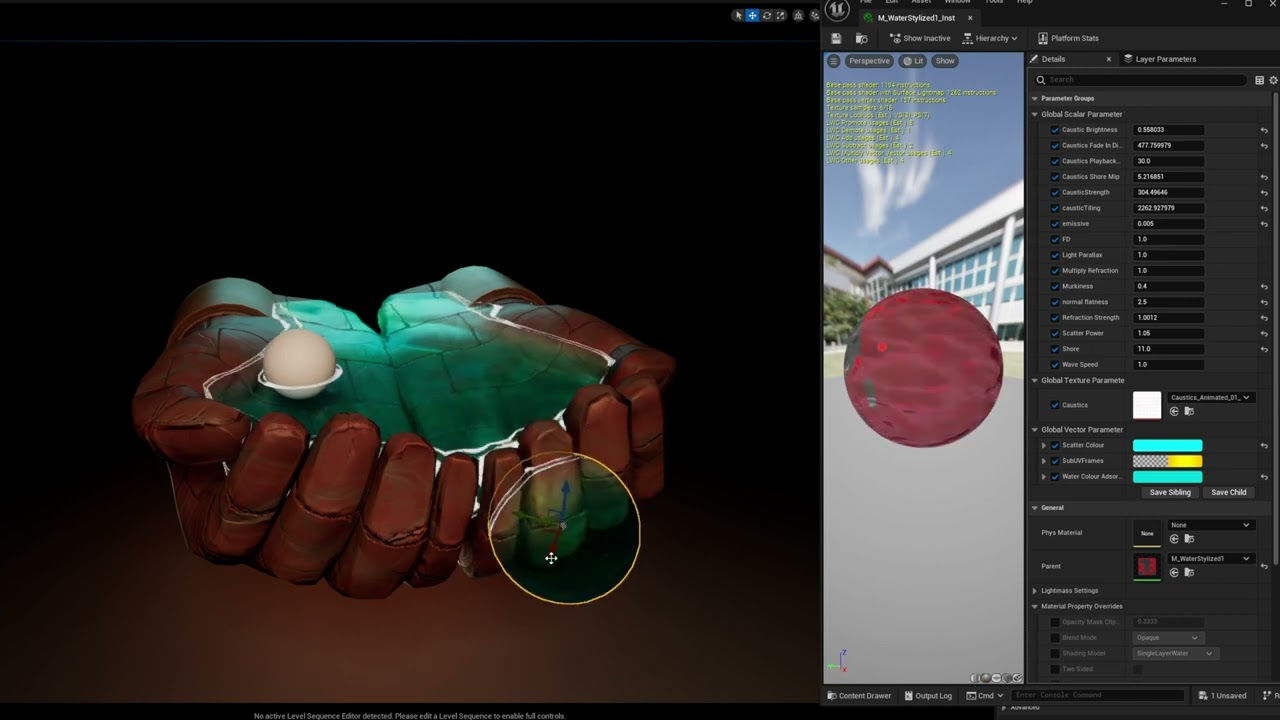The width and height of the screenshot is (1280, 720).
Task: Expand the Scatter Colour vector row
Action: coord(1043,446)
